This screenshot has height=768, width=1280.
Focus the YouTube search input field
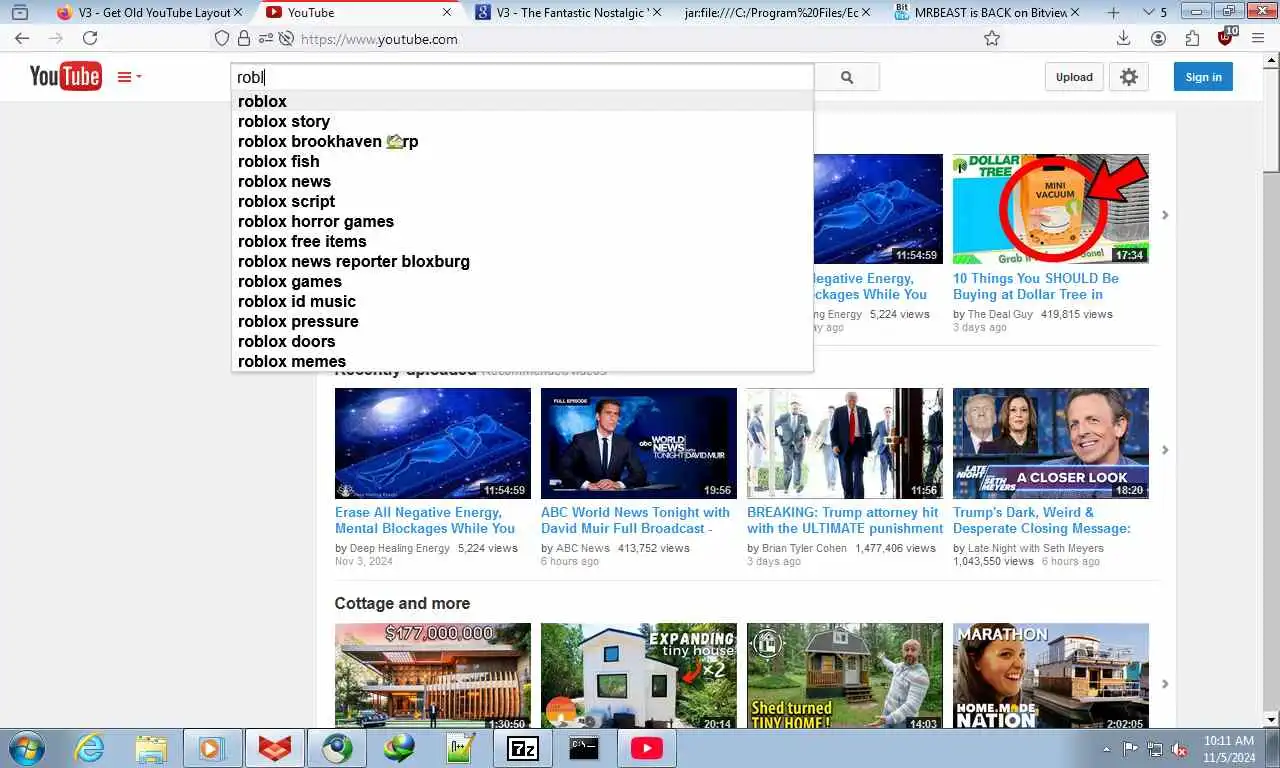[523, 77]
